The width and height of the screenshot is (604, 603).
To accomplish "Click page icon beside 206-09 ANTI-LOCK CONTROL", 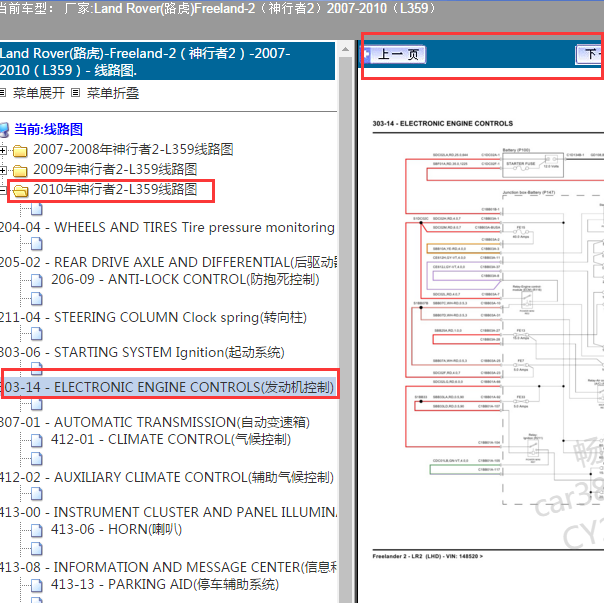I will [37, 281].
